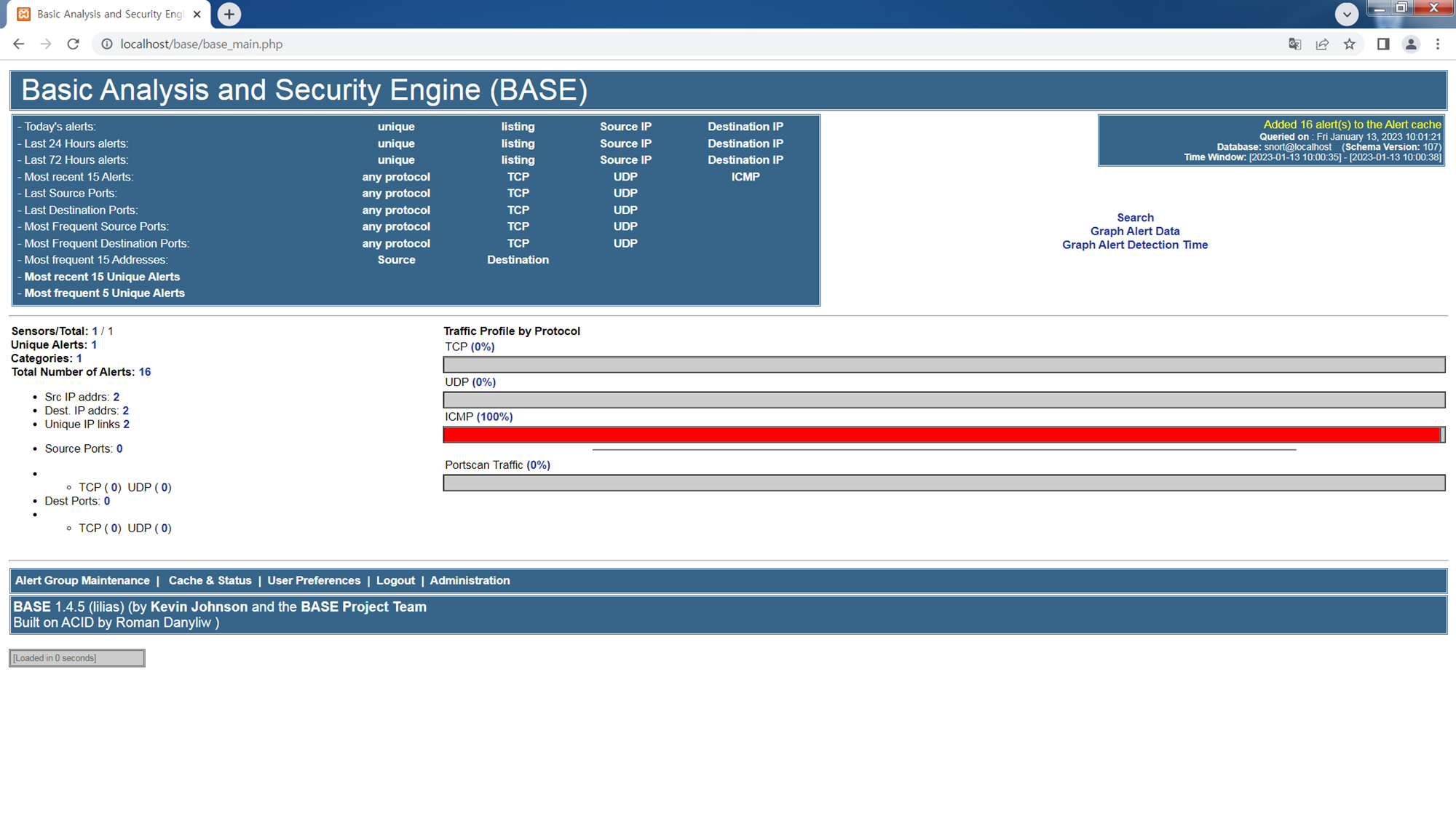Open the Chrome profile avatar icon
Image resolution: width=1456 pixels, height=814 pixels.
1411,44
